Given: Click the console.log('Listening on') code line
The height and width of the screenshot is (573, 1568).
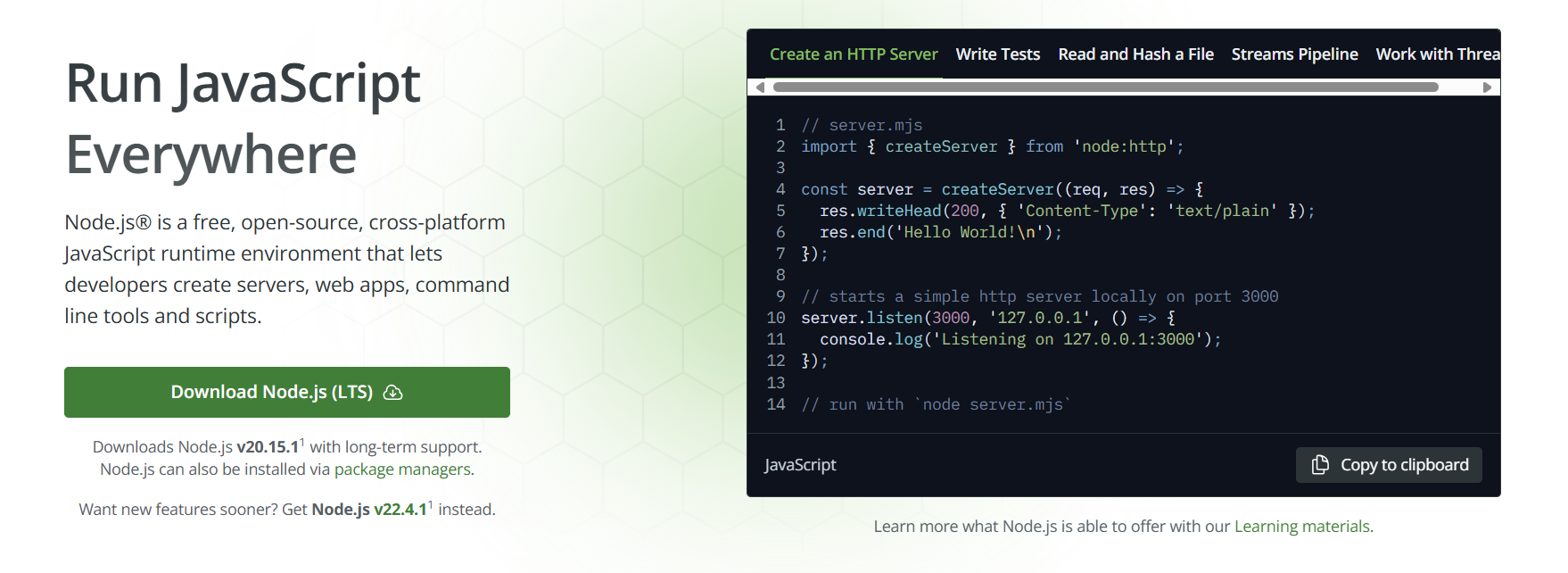Looking at the screenshot, I should [x=1020, y=339].
